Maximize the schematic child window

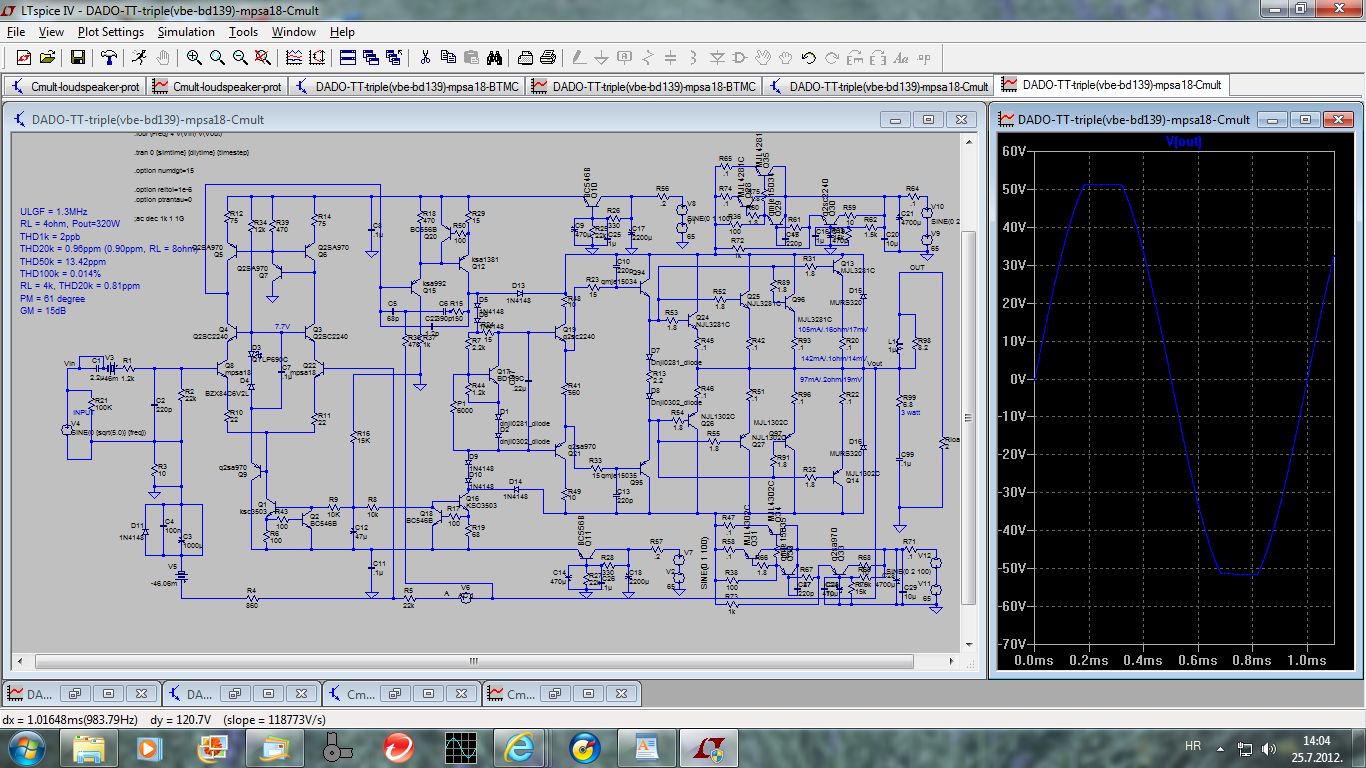[x=928, y=119]
